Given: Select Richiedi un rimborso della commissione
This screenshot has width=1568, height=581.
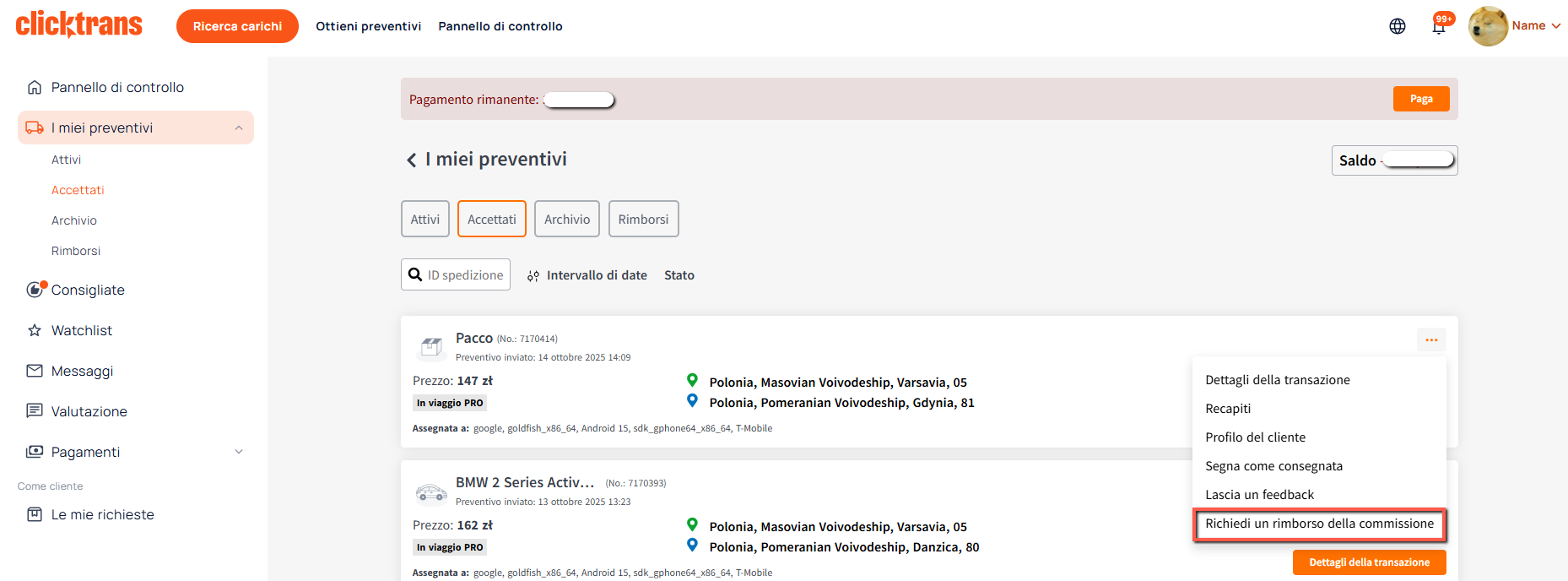Looking at the screenshot, I should 1319,524.
